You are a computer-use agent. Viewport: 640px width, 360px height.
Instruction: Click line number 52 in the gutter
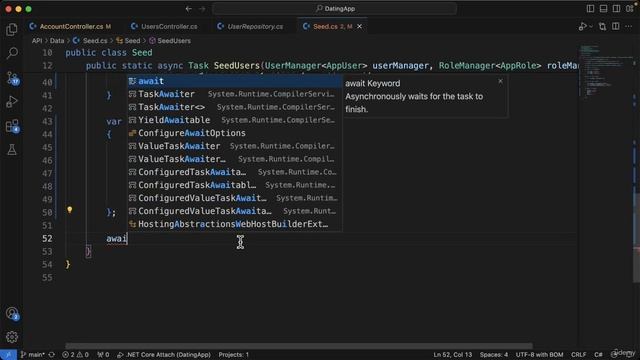coord(47,239)
